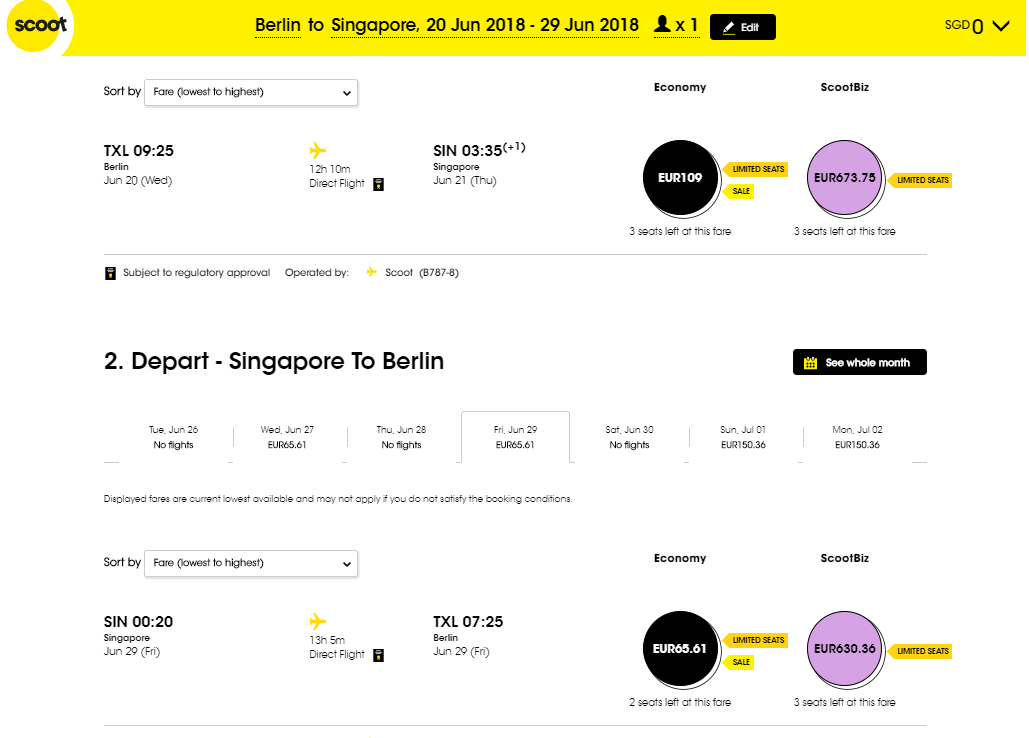
Task: Select the Sat, Jun 30 date tab
Action: point(629,437)
